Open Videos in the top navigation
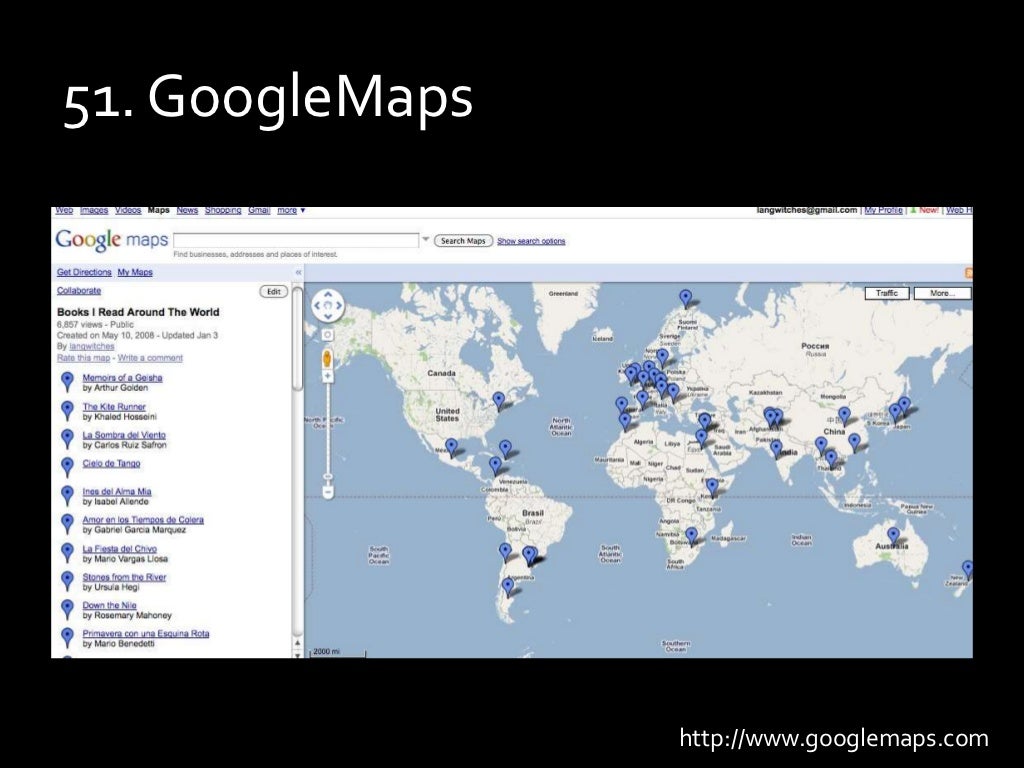The height and width of the screenshot is (768, 1024). point(128,210)
